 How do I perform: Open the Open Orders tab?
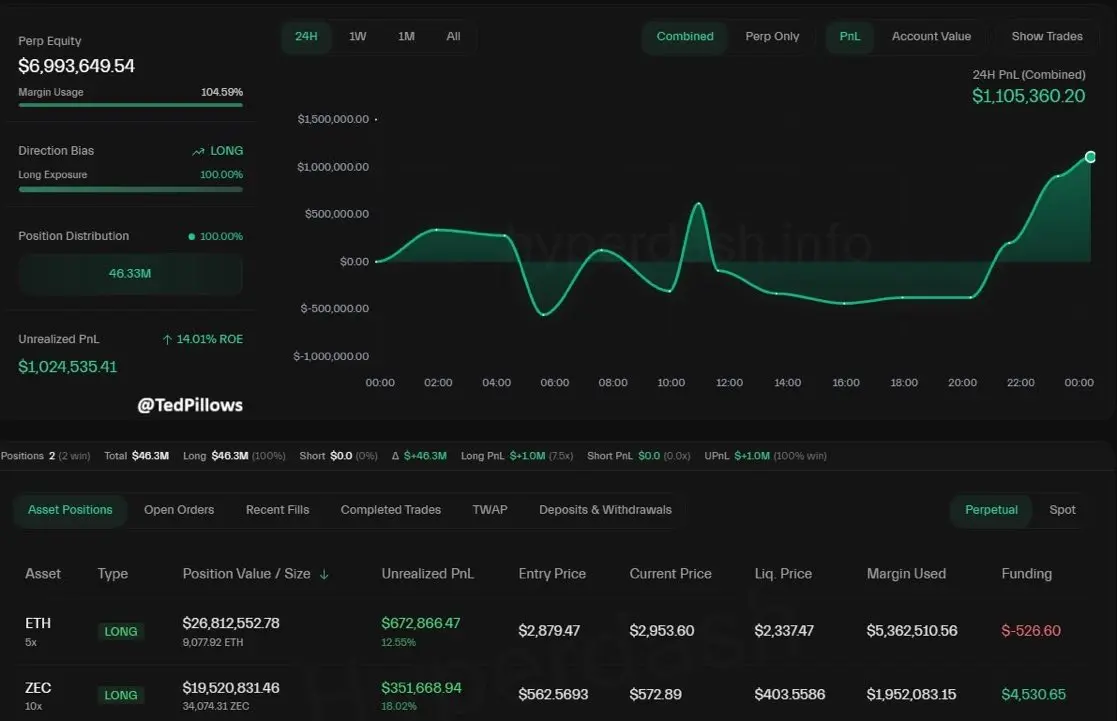(x=179, y=510)
